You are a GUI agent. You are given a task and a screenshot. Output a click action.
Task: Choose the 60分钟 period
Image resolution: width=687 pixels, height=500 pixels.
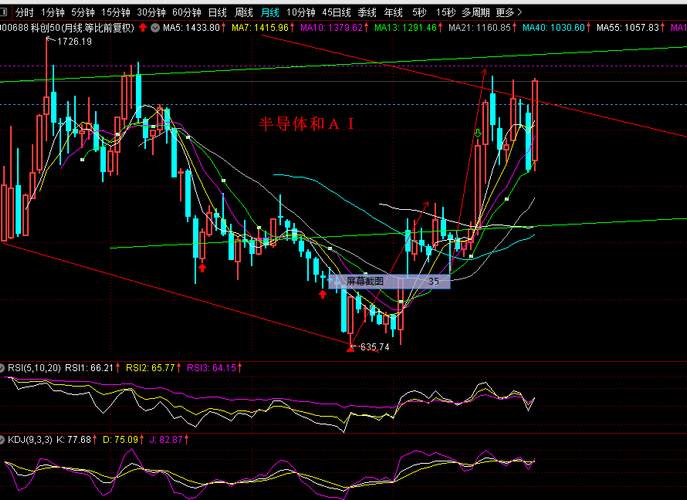186,12
